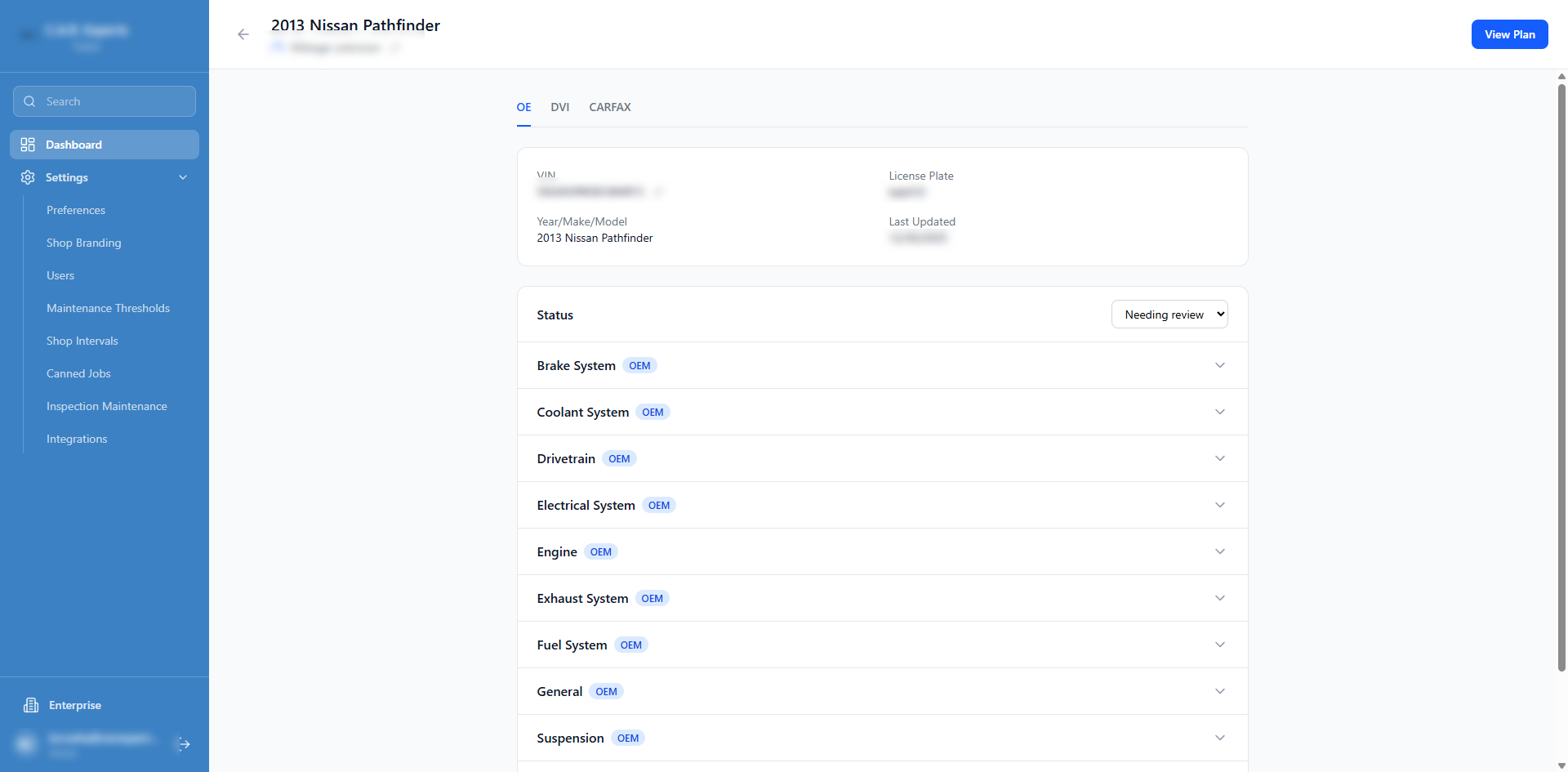The height and width of the screenshot is (772, 1568).
Task: Open Maintenance Thresholds settings
Action: pos(108,308)
